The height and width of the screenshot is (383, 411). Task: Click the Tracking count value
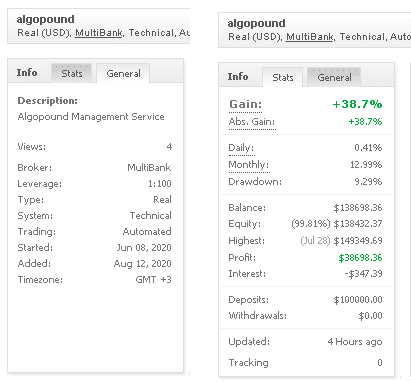[380, 362]
